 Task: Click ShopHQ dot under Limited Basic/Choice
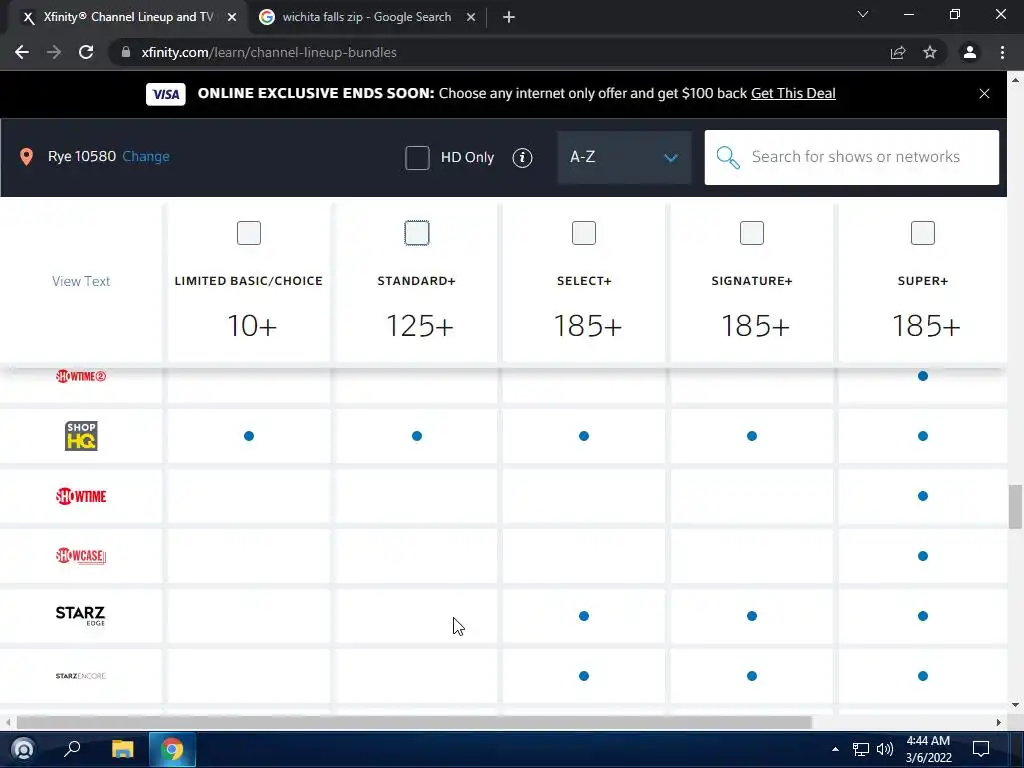[x=249, y=436]
